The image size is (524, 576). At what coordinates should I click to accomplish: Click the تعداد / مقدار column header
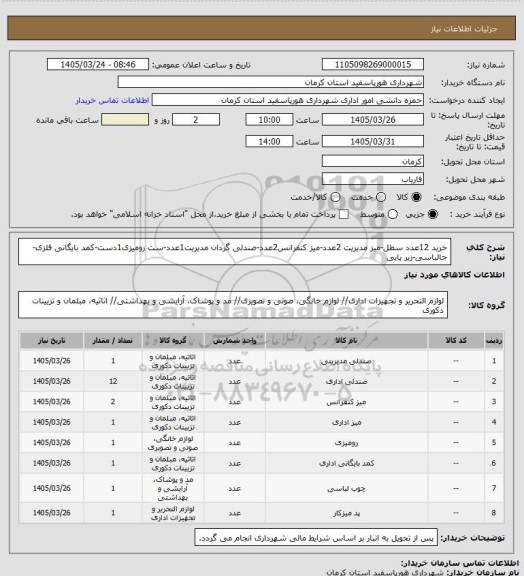click(113, 341)
